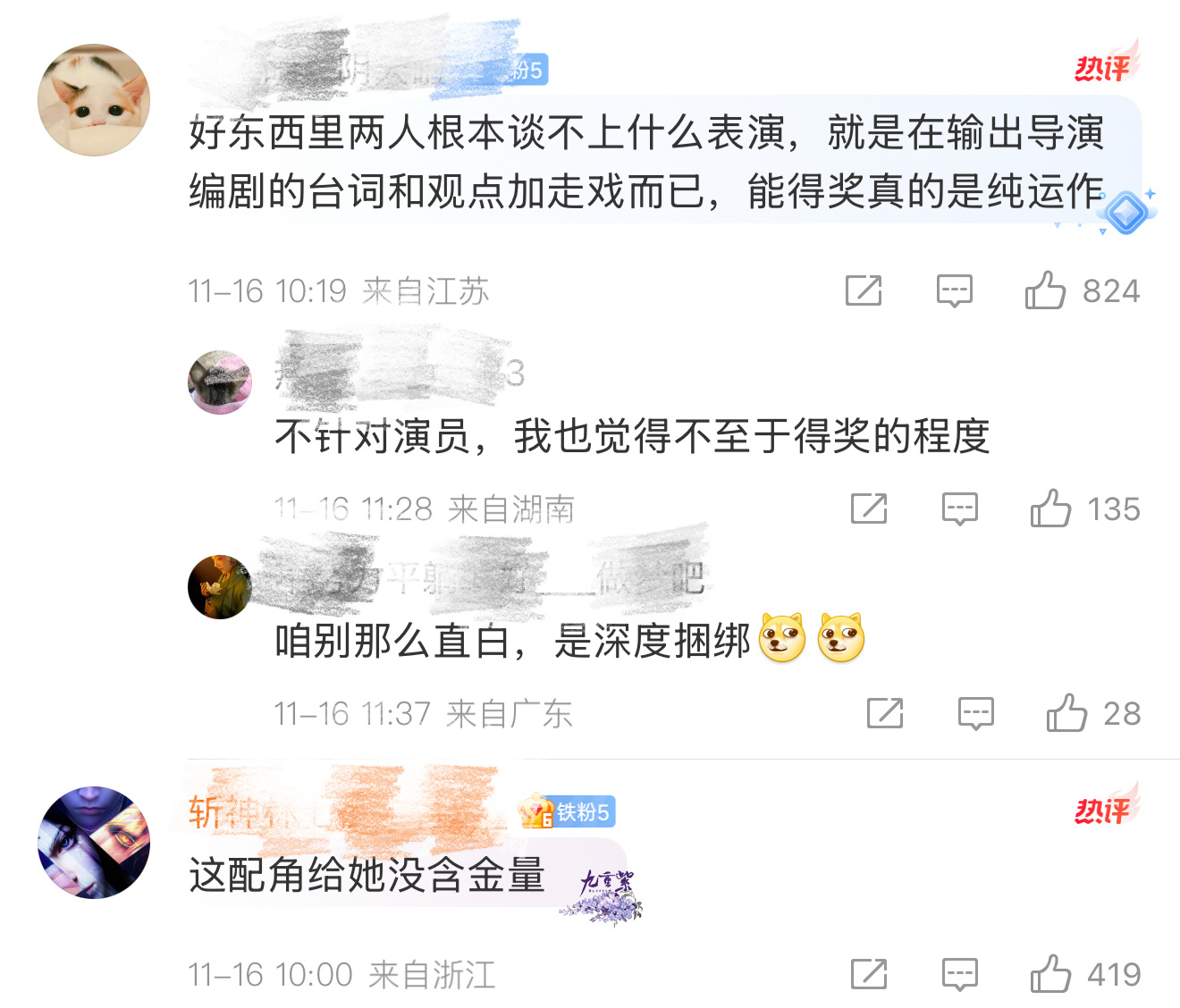The width and height of the screenshot is (1180, 1008).
Task: Share the 11-16 11:37 reply
Action: pyautogui.click(x=885, y=713)
